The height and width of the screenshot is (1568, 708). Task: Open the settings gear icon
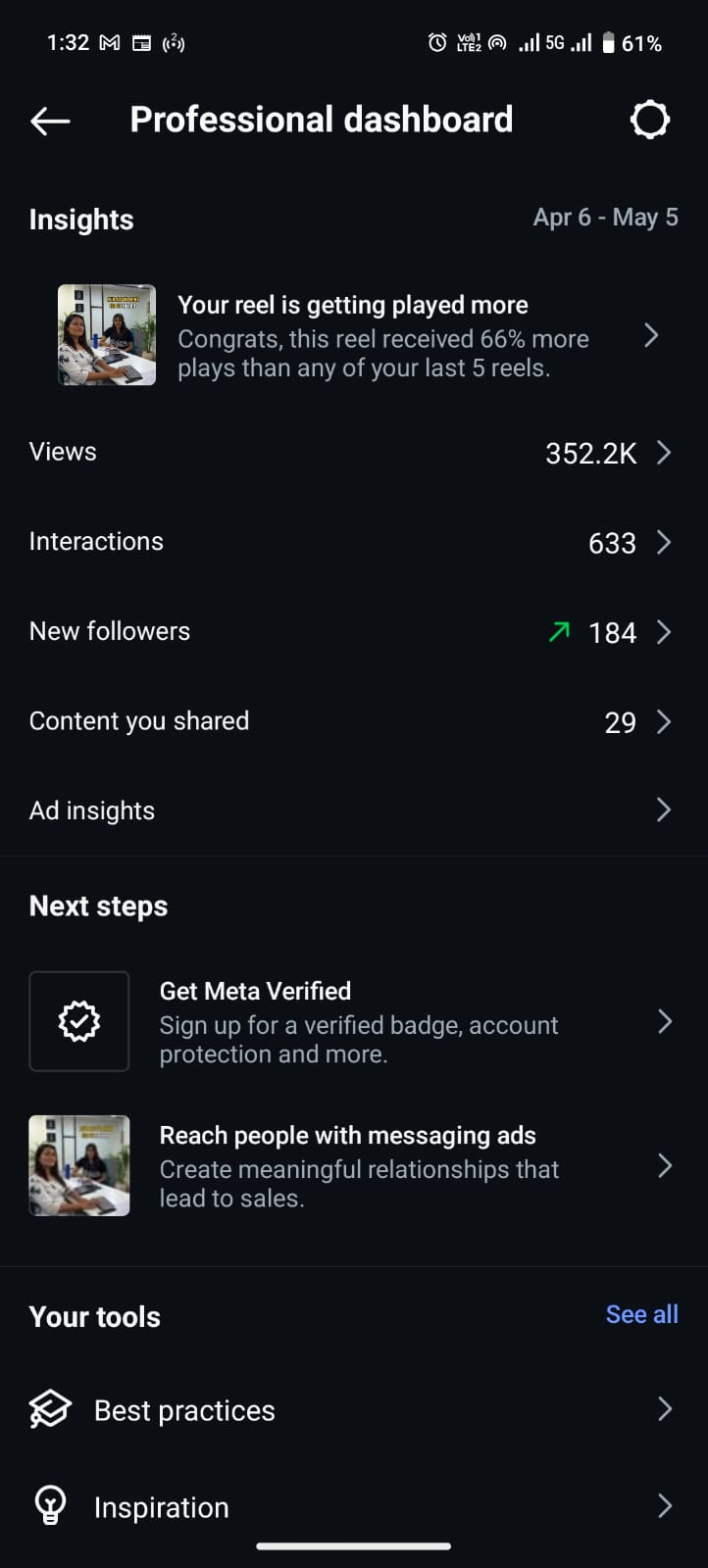point(649,120)
